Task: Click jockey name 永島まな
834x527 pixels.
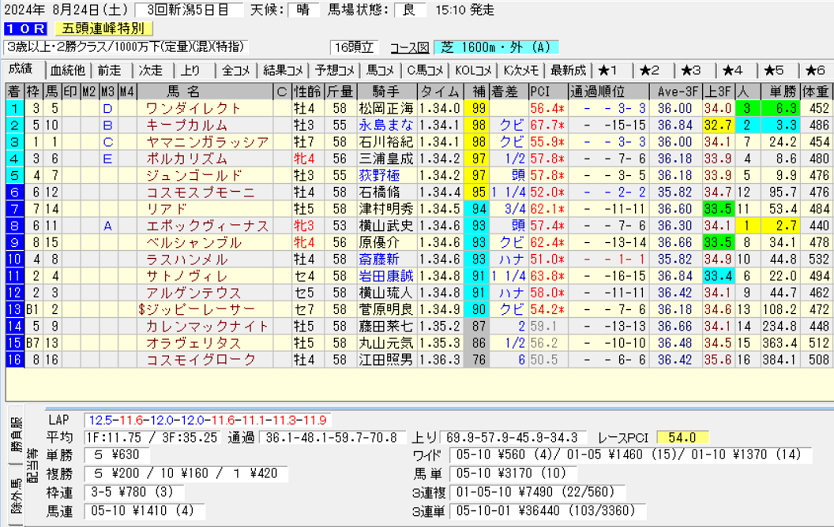Action: point(383,125)
